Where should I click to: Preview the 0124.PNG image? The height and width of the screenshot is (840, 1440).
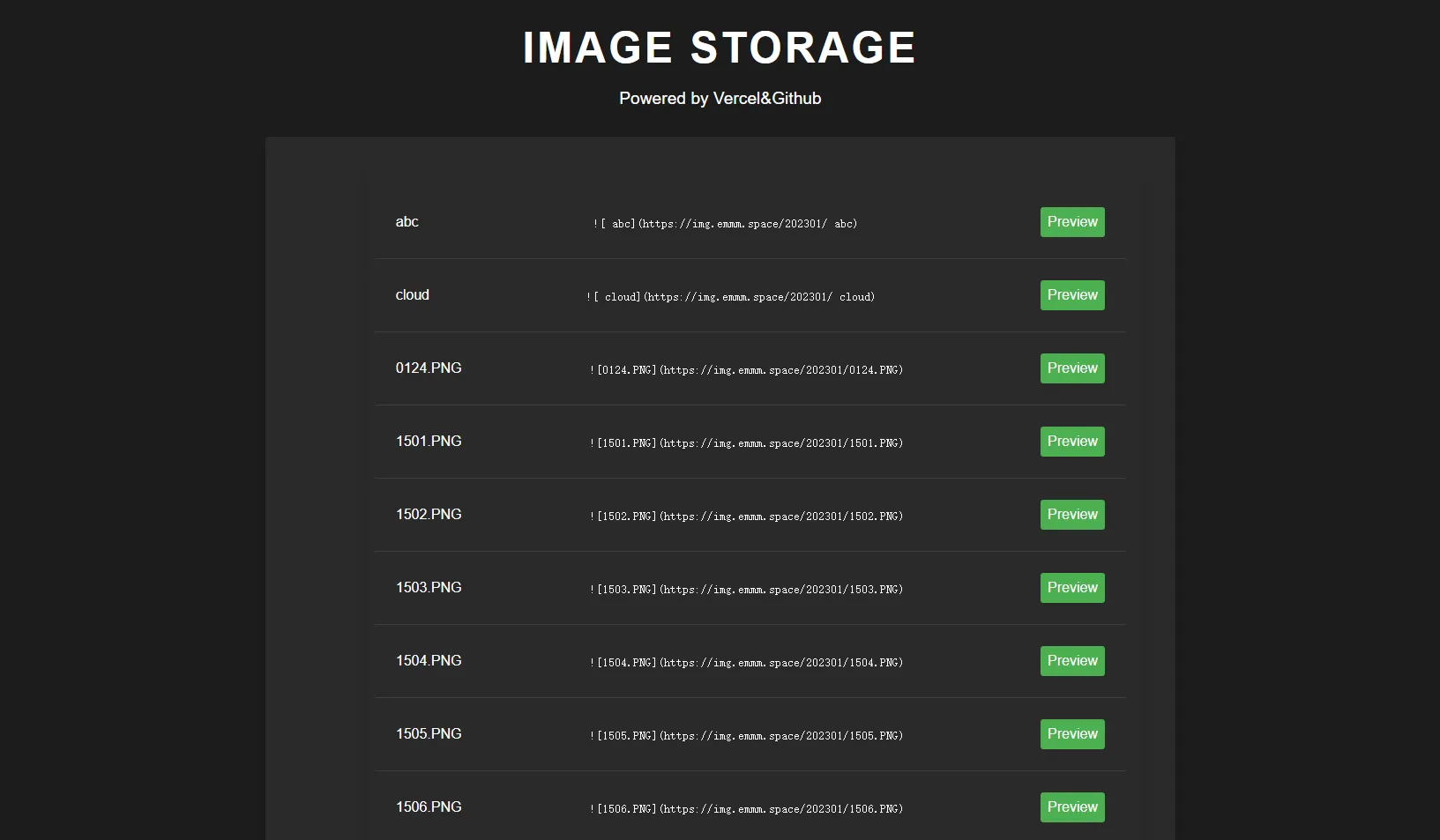pos(1071,368)
